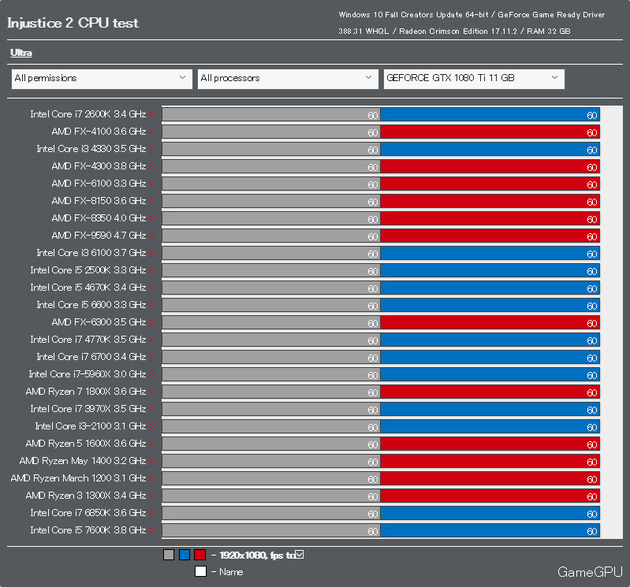Remove AMD FX-6300 3.5 GHz via red X
This screenshot has width=630, height=587.
click(x=152, y=323)
